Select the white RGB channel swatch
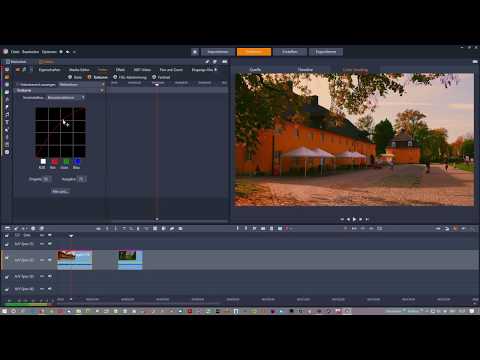 coord(43,162)
